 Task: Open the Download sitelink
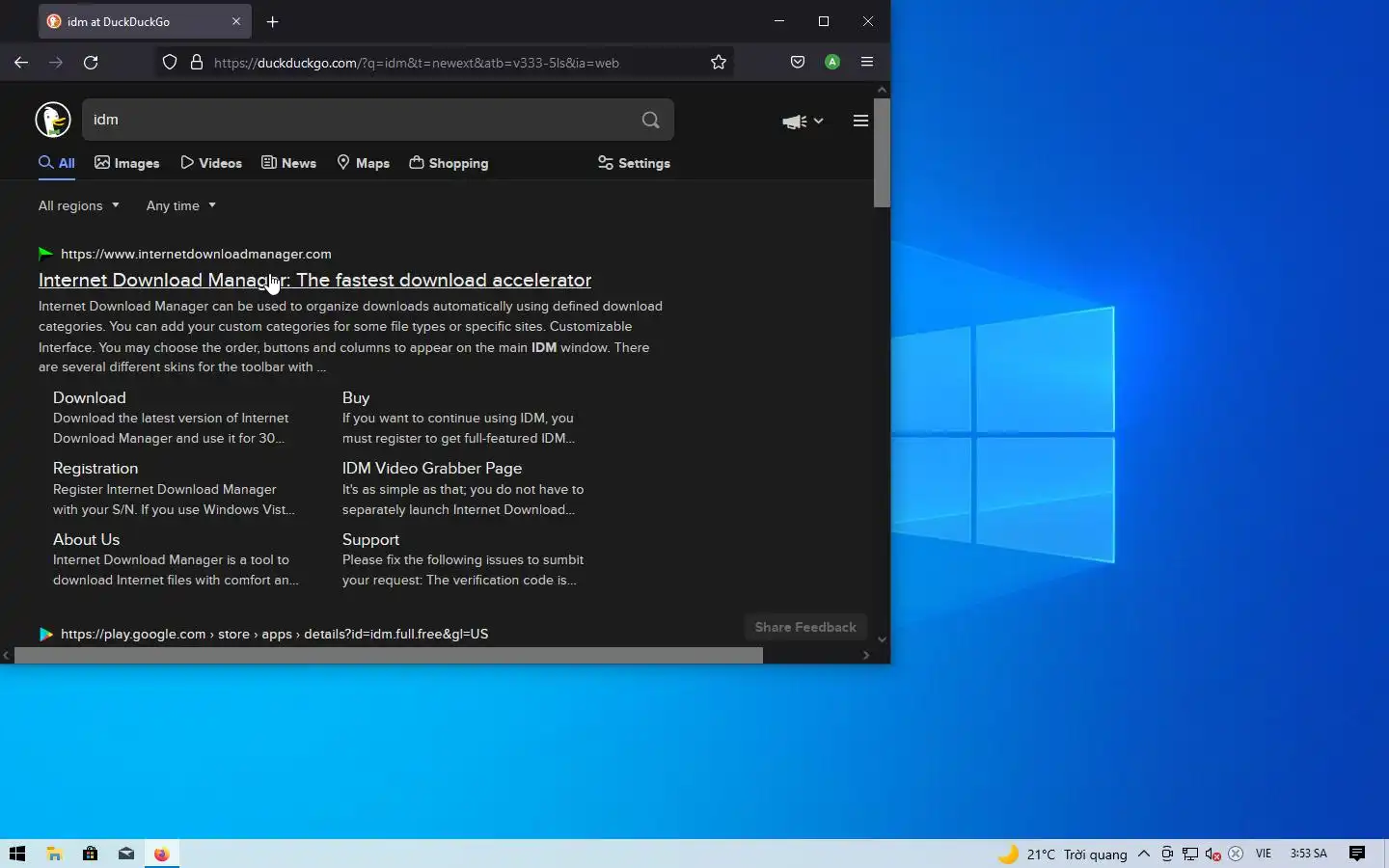coord(90,397)
